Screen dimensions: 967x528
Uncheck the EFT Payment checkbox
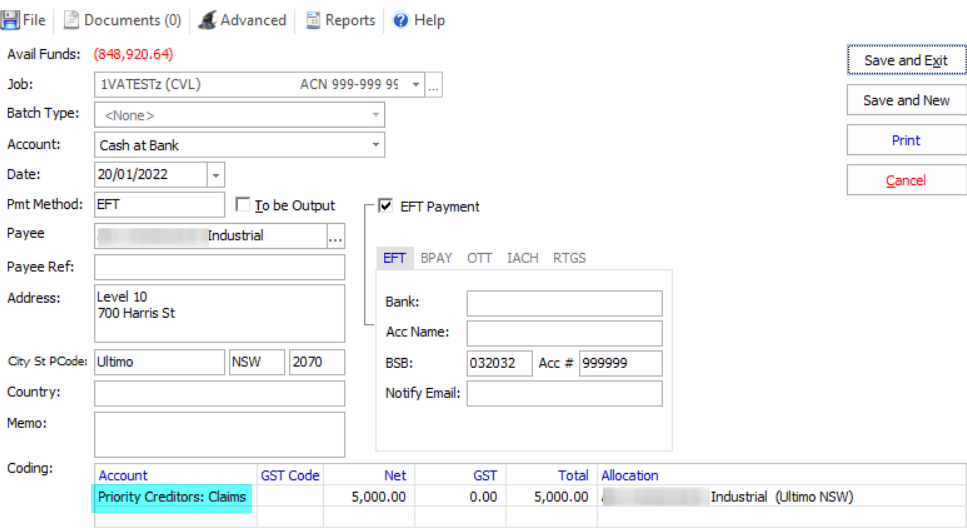(386, 207)
